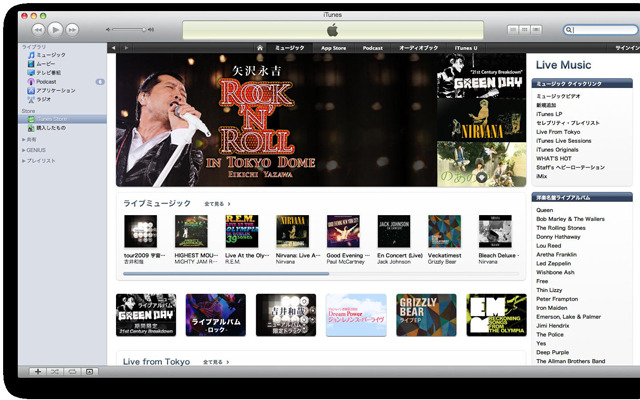This screenshot has height=400, width=640.
Task: Mute via the low-volume speaker icon
Action: point(108,30)
